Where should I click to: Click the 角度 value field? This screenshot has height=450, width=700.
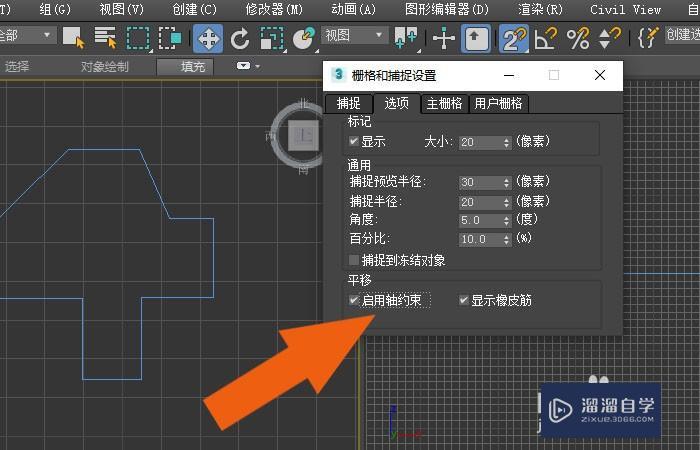(x=480, y=221)
